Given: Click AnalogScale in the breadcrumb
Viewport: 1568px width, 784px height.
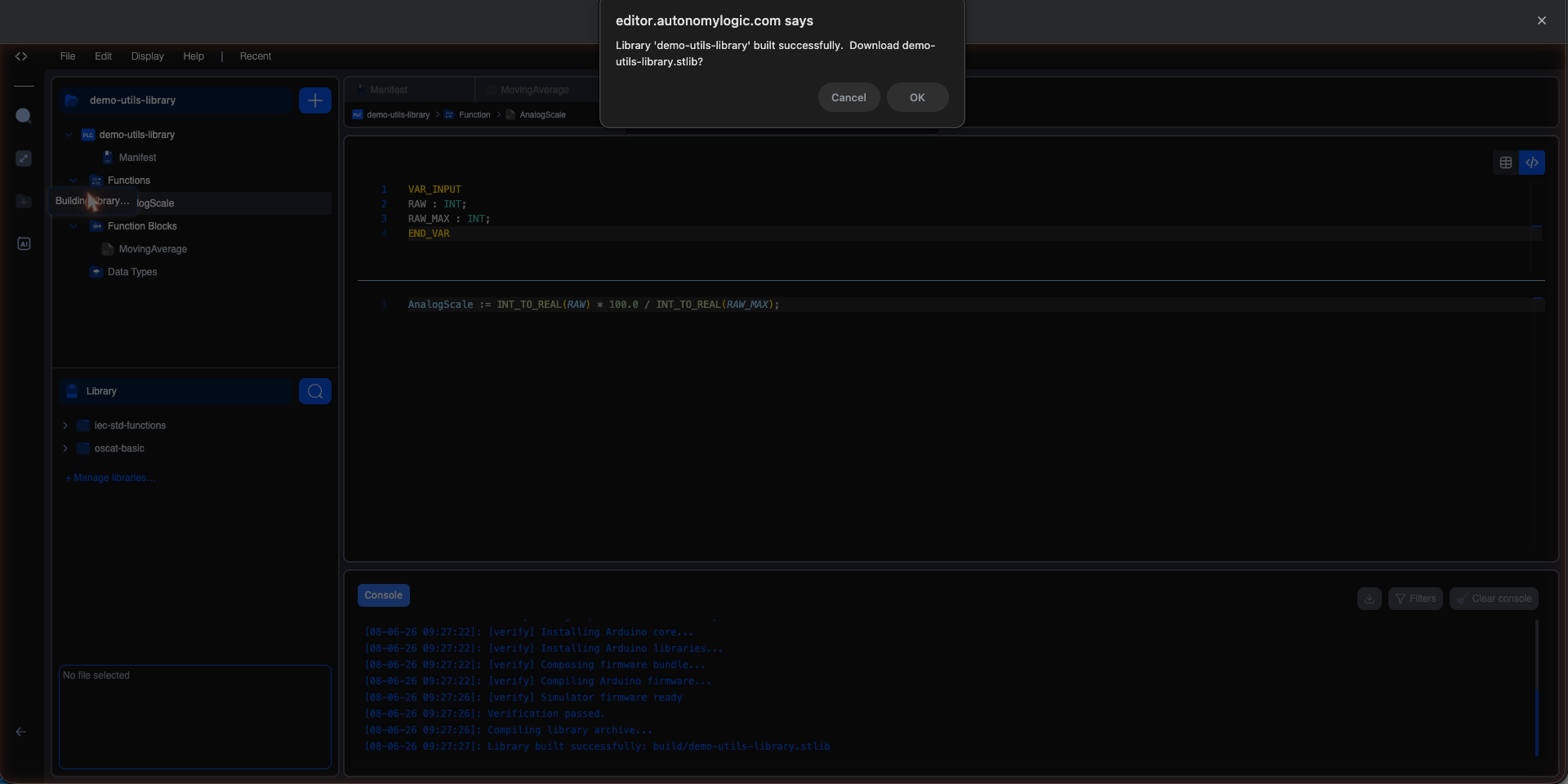Looking at the screenshot, I should (x=542, y=114).
